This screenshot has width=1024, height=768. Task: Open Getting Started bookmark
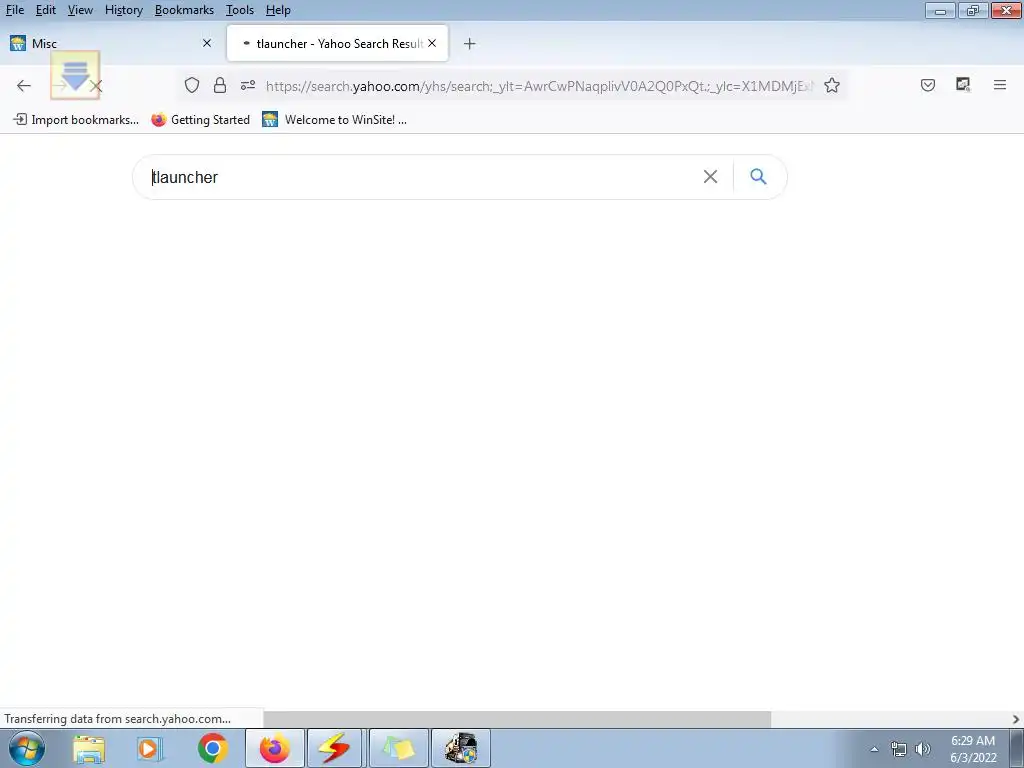(200, 120)
